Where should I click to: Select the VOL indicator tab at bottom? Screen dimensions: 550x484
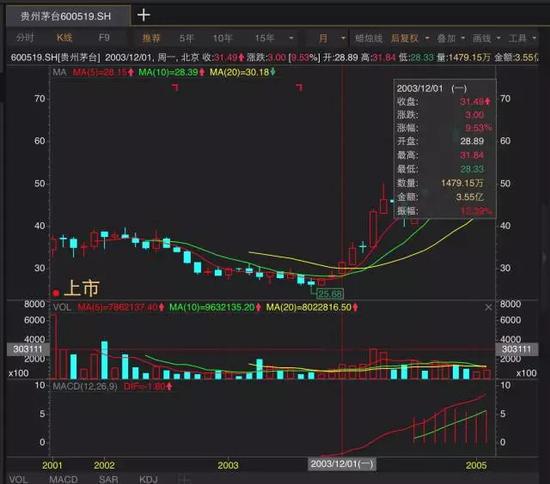pos(18,479)
